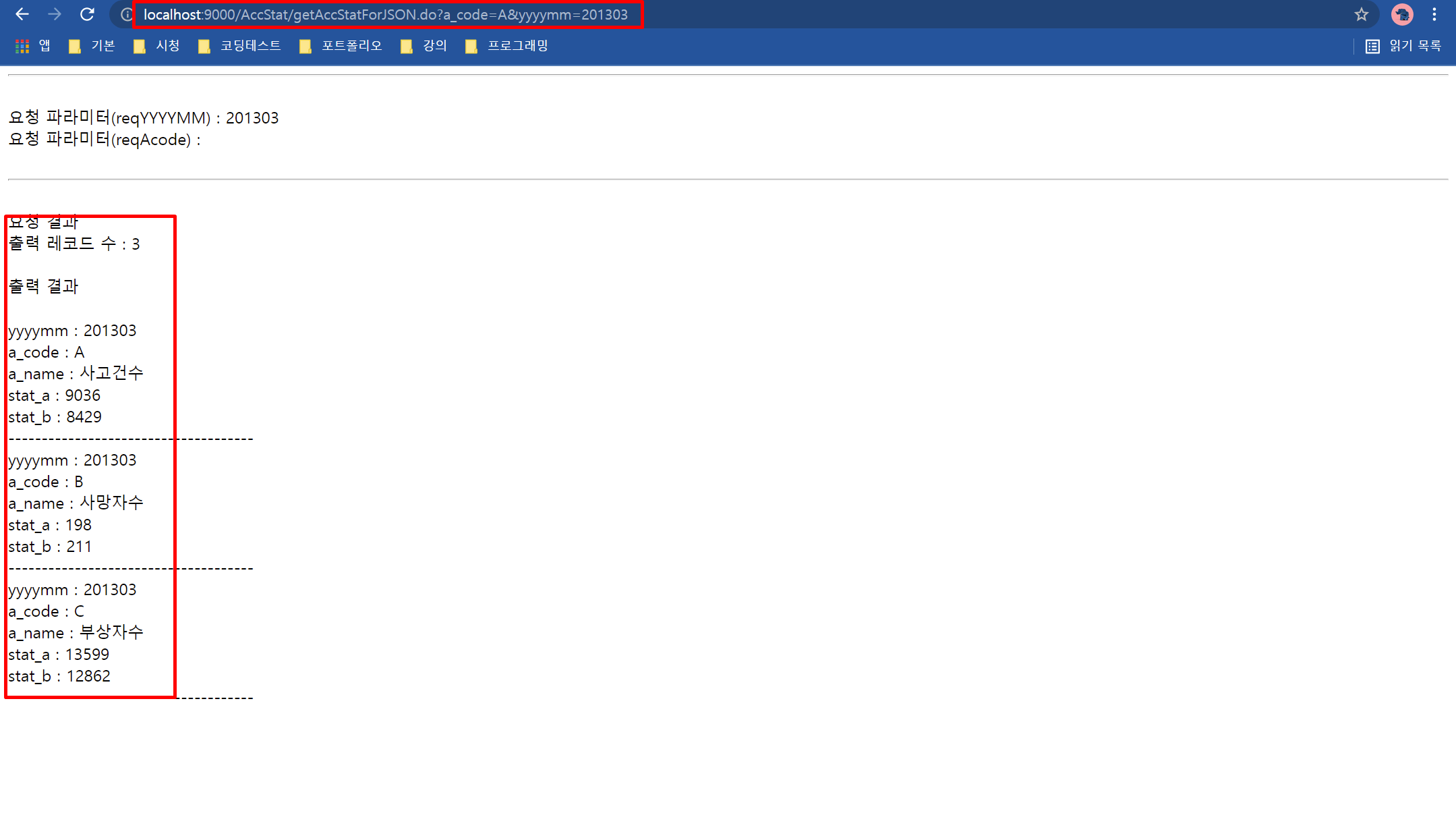Reload the current page
This screenshot has height=832, width=1456.
(87, 14)
